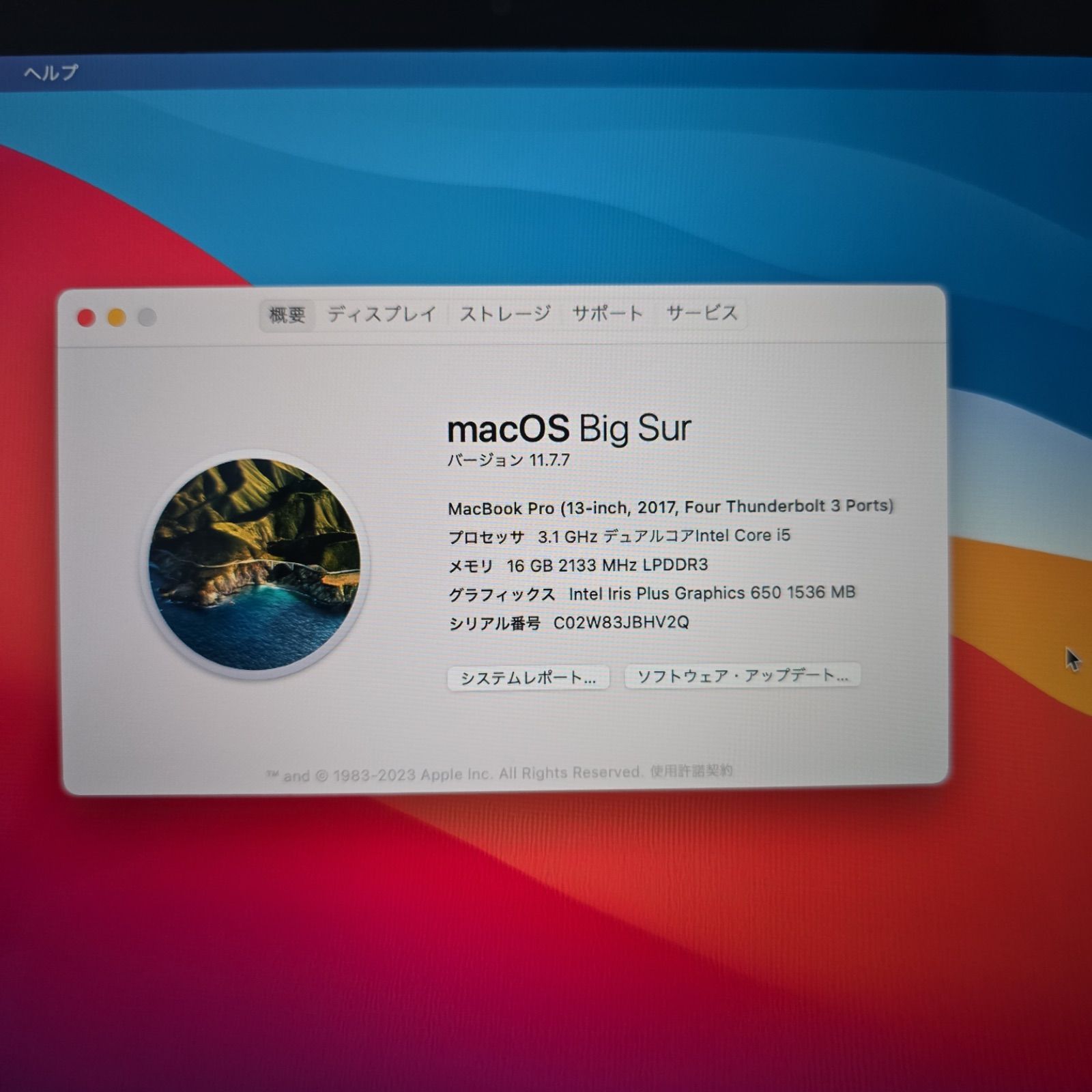Show the サービス tab
Screen dimensions: 1092x1092
point(702,313)
